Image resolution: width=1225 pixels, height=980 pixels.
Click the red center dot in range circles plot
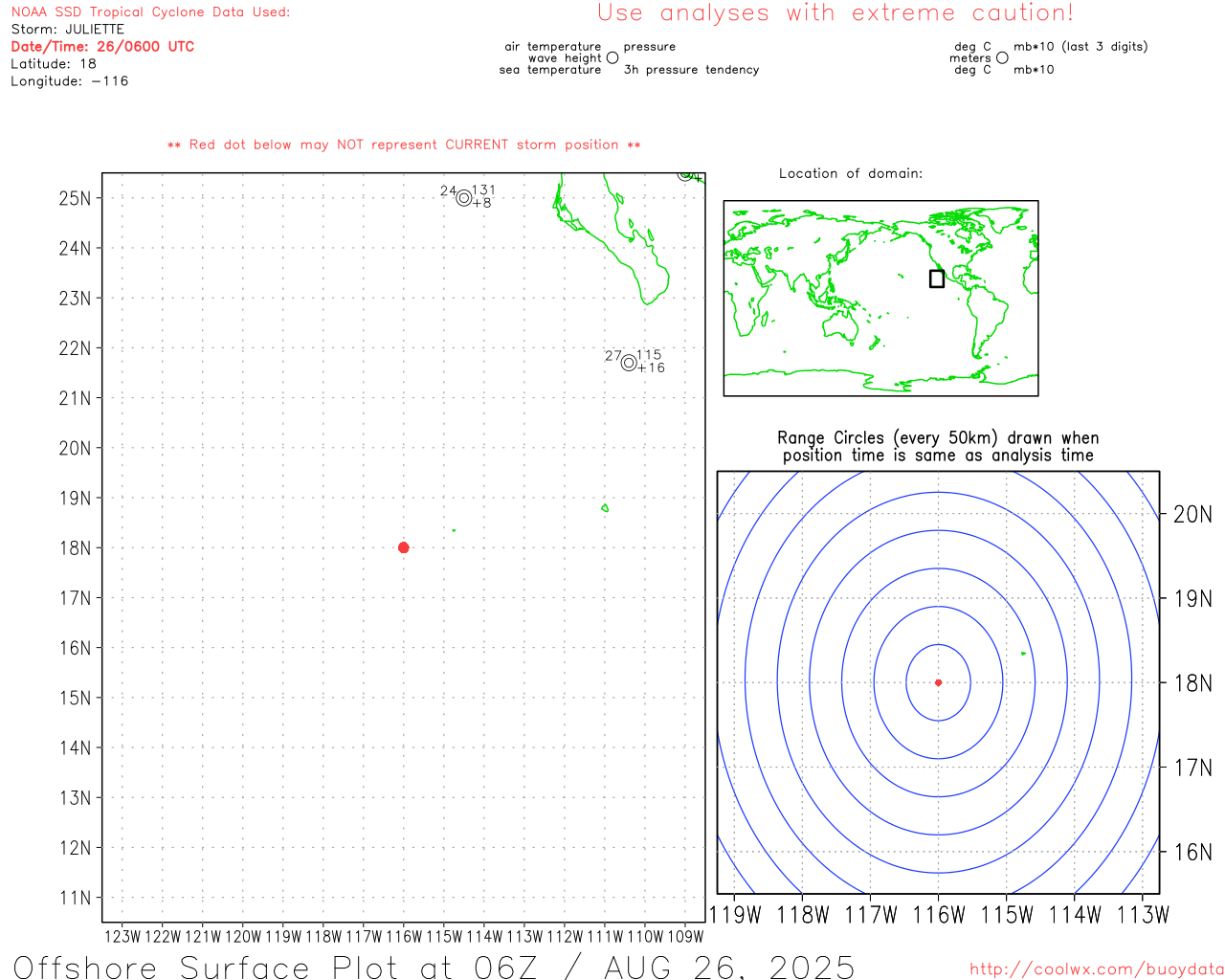(x=938, y=682)
